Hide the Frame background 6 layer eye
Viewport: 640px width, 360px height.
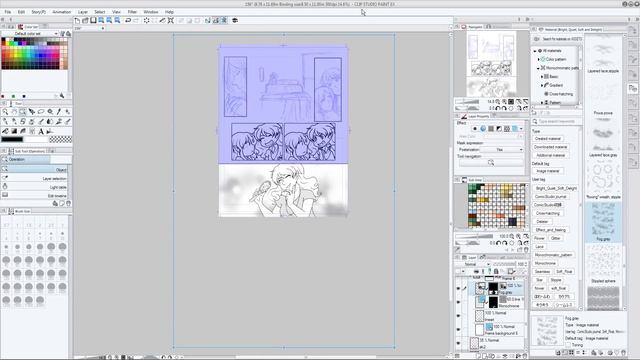click(458, 329)
